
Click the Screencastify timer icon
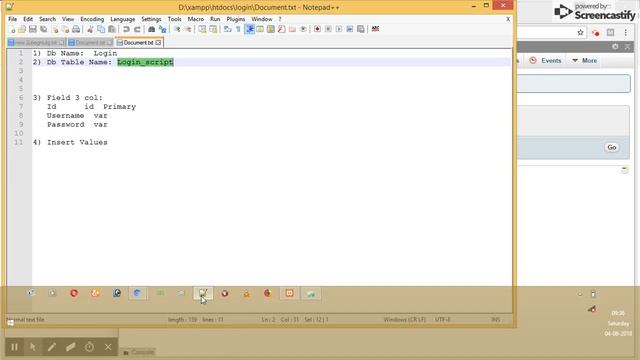[x=89, y=347]
